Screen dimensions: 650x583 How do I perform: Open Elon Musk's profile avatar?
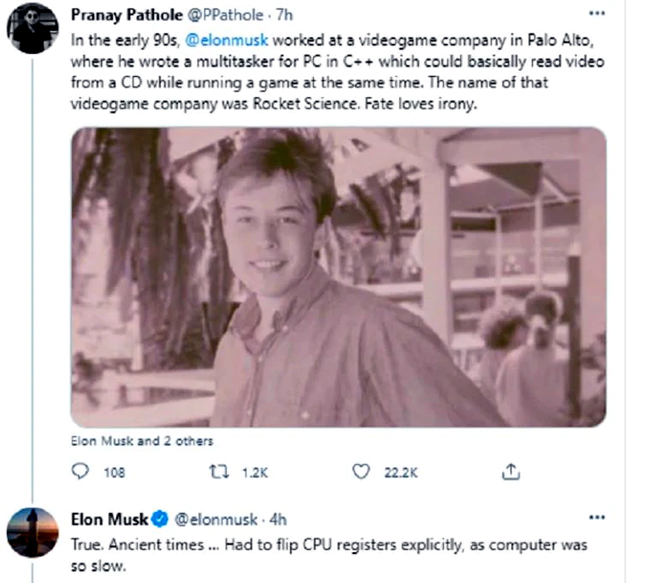coord(33,532)
